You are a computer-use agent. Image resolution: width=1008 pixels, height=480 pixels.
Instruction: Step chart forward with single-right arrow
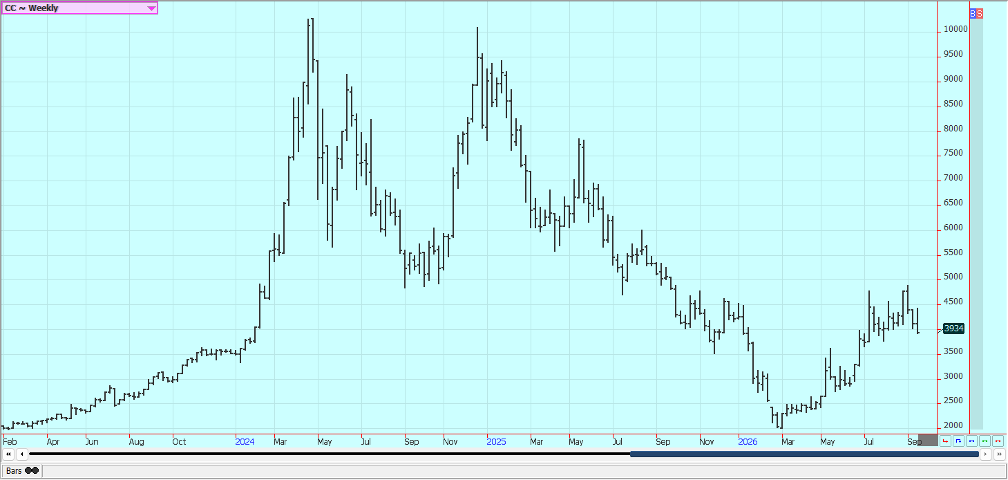(x=986, y=454)
